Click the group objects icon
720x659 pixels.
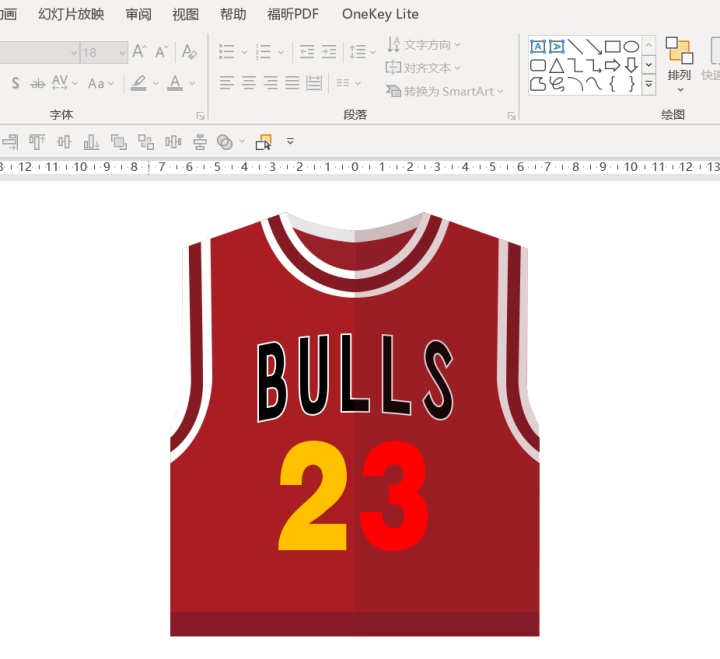tap(118, 141)
